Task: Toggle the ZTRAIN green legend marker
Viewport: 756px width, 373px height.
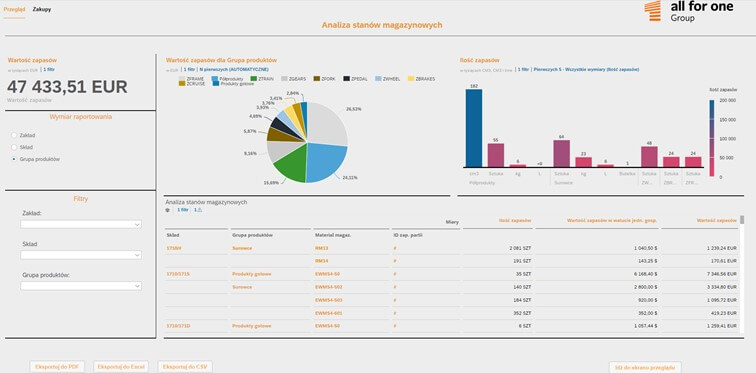Action: [x=254, y=79]
